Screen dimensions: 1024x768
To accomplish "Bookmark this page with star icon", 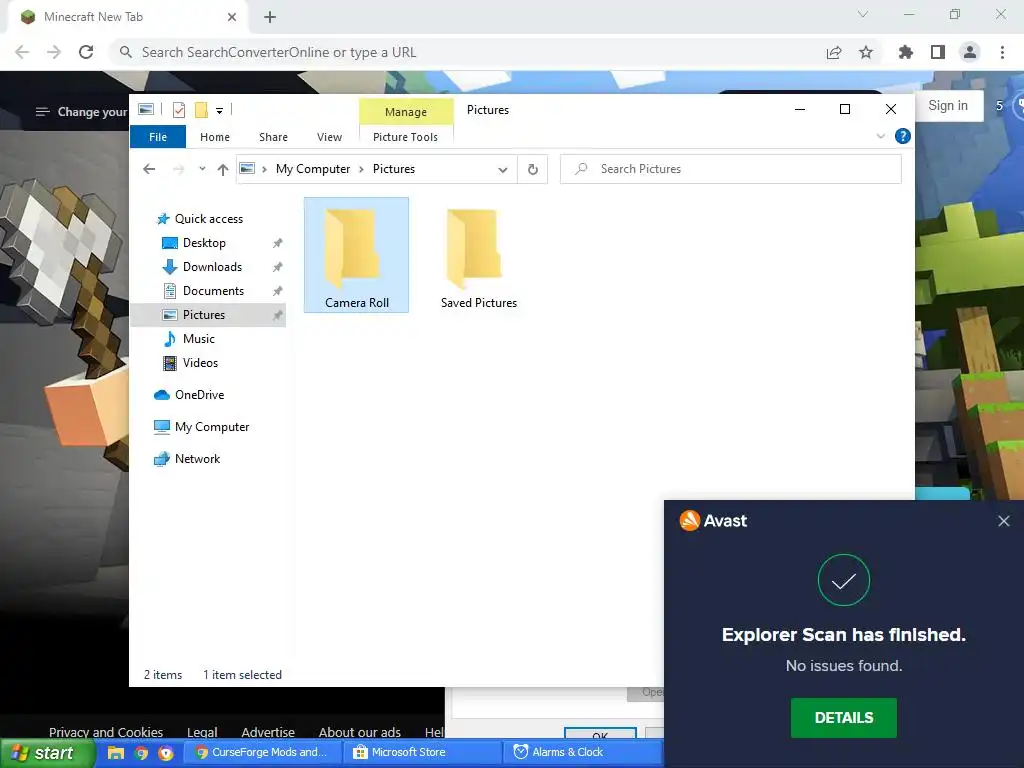I will [x=866, y=52].
